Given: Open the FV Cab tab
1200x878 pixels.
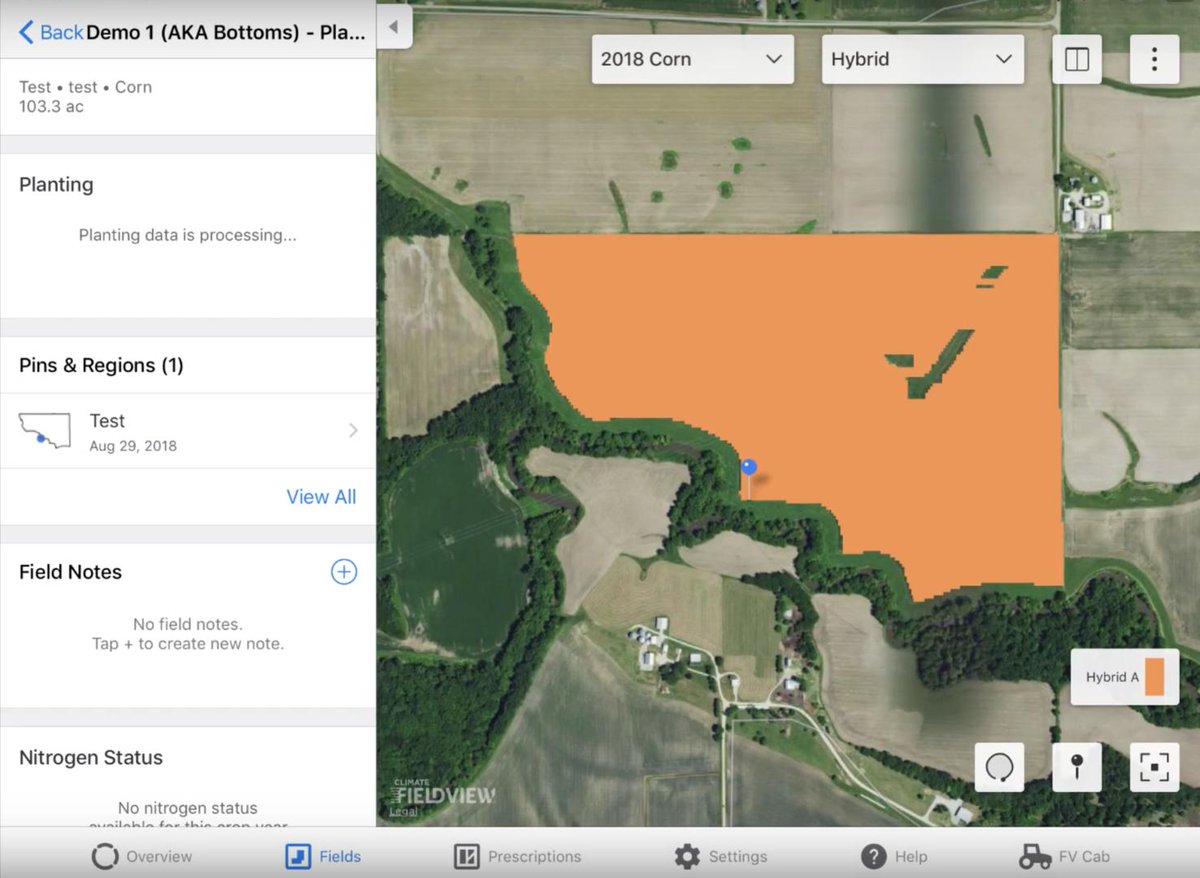Looking at the screenshot, I should [x=1064, y=857].
